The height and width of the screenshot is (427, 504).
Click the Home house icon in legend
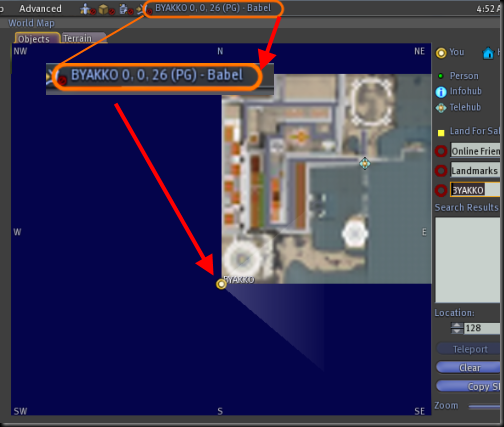pos(488,53)
